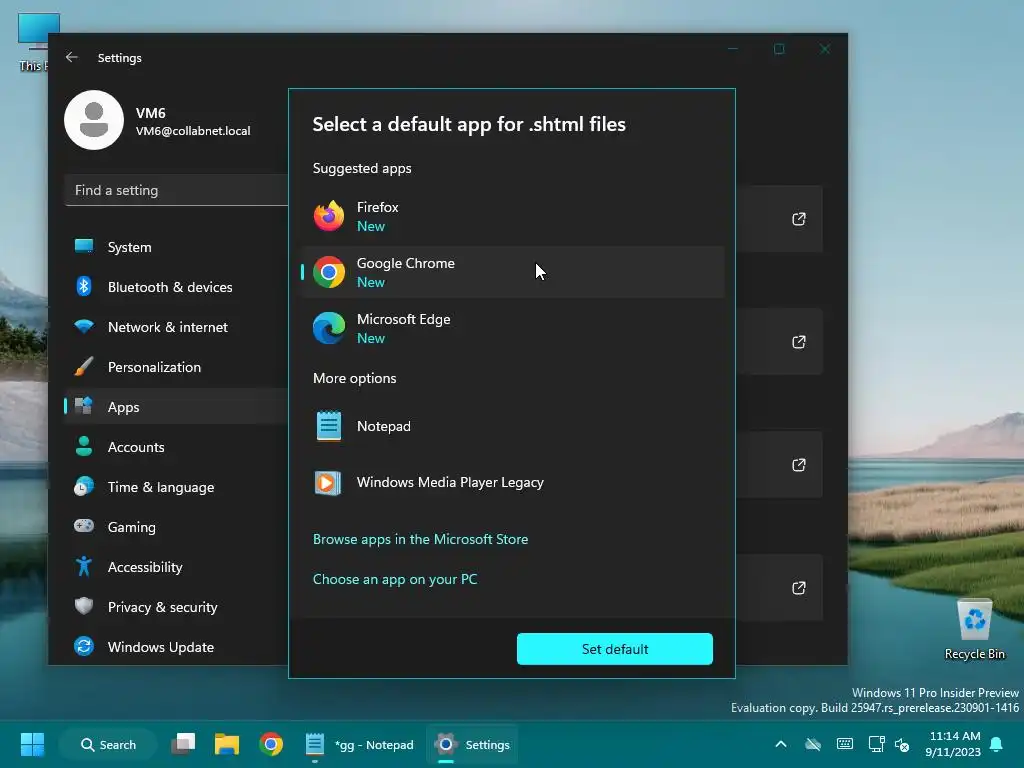
Task: Pick Microsoft Edge from suggested apps
Action: coord(513,328)
